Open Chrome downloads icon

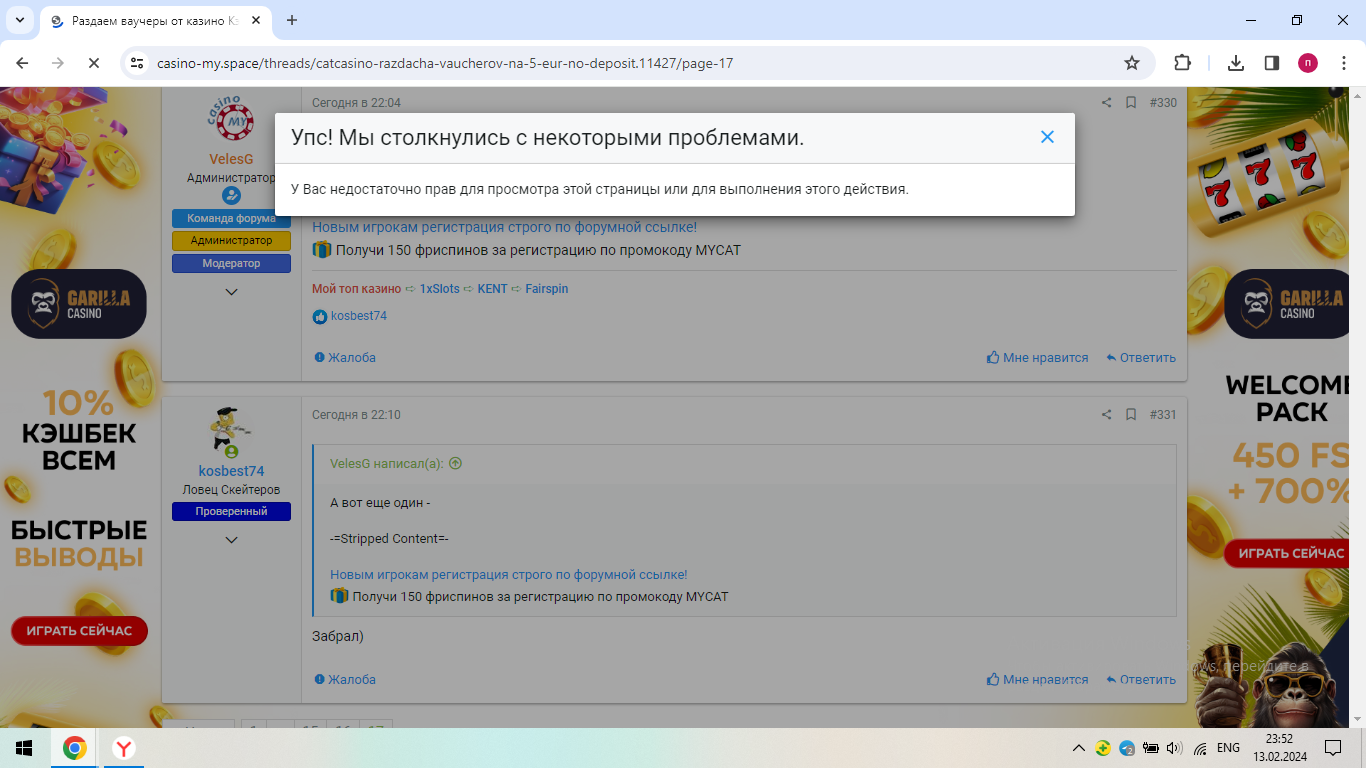click(1236, 63)
